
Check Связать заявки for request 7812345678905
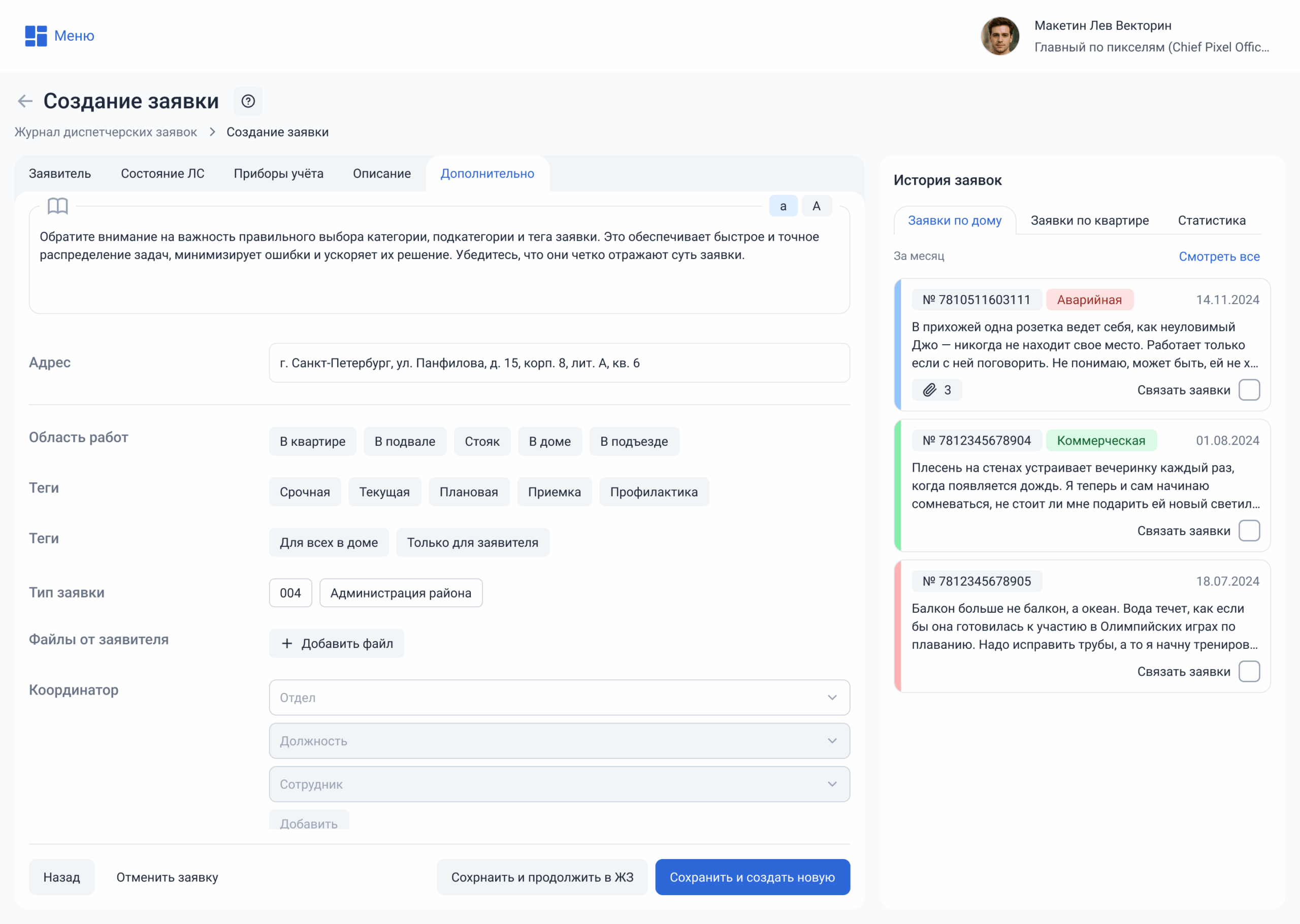[1249, 671]
